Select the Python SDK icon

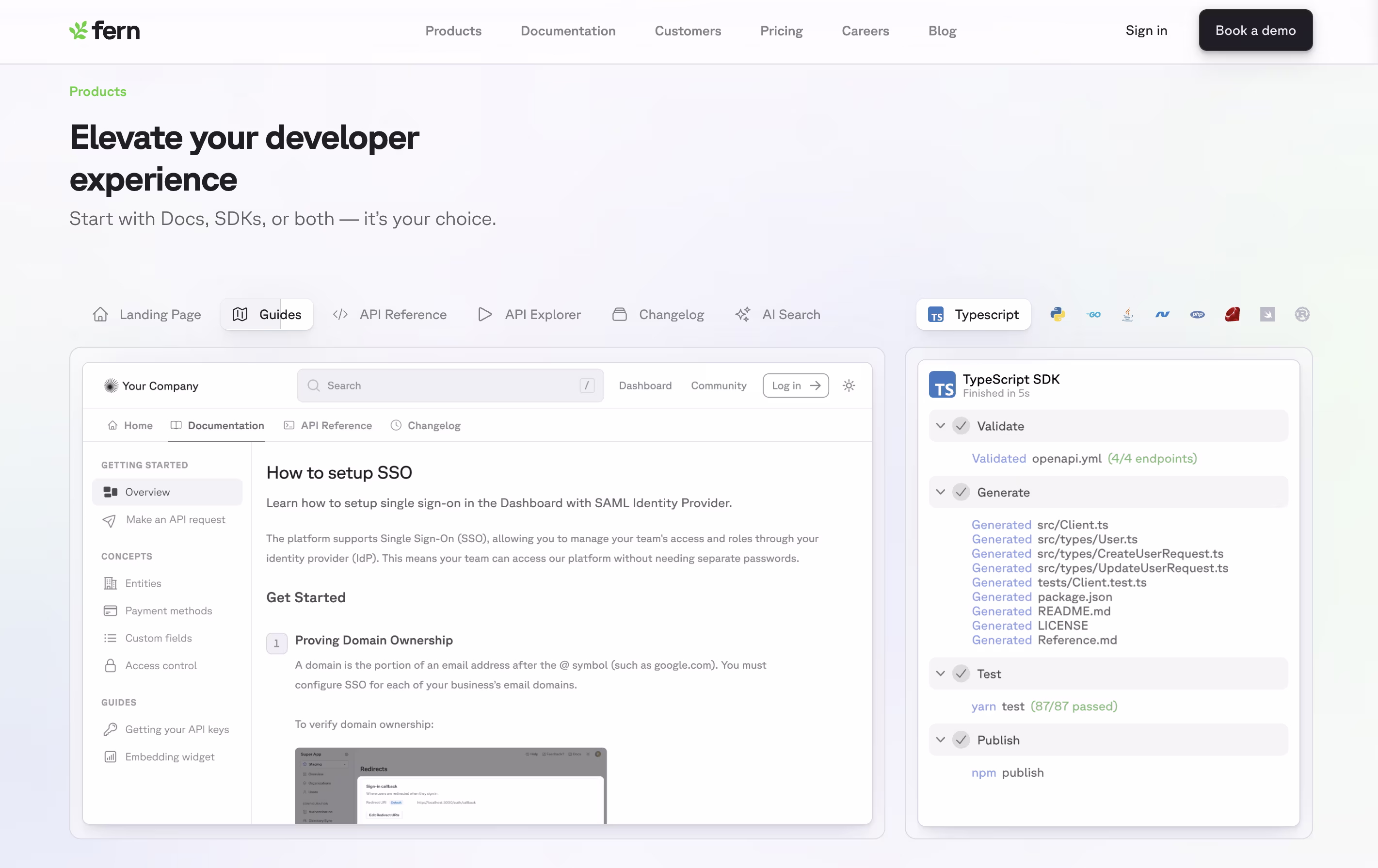coord(1058,314)
